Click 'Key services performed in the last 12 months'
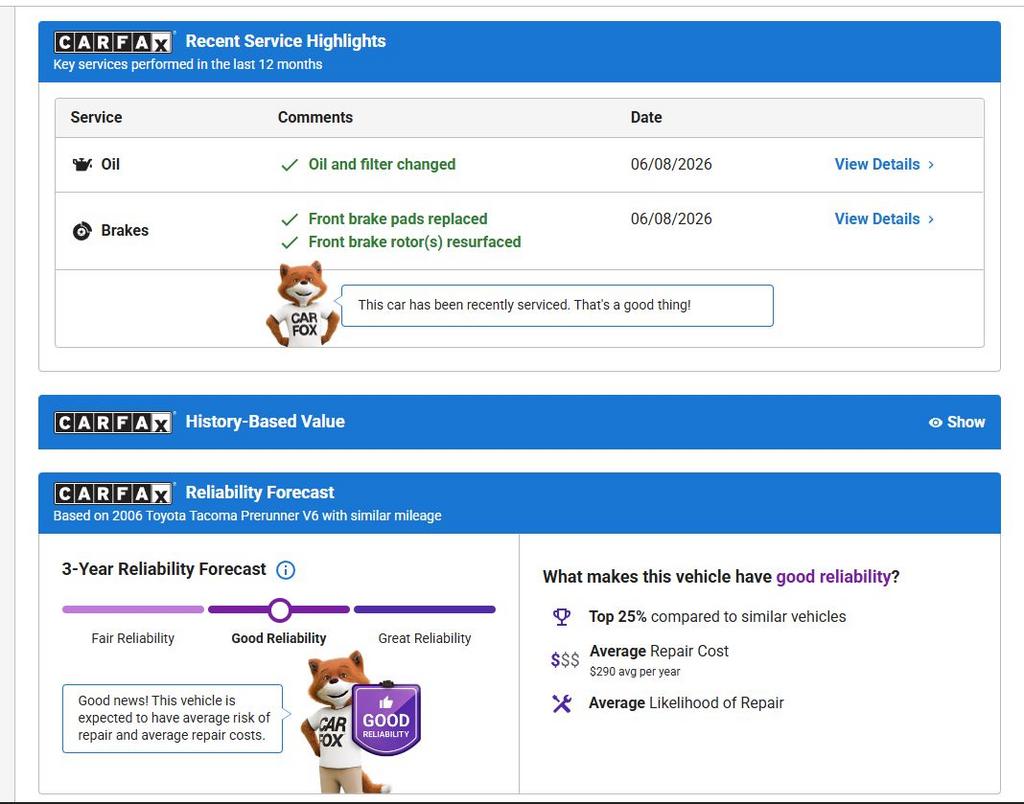 (x=187, y=65)
